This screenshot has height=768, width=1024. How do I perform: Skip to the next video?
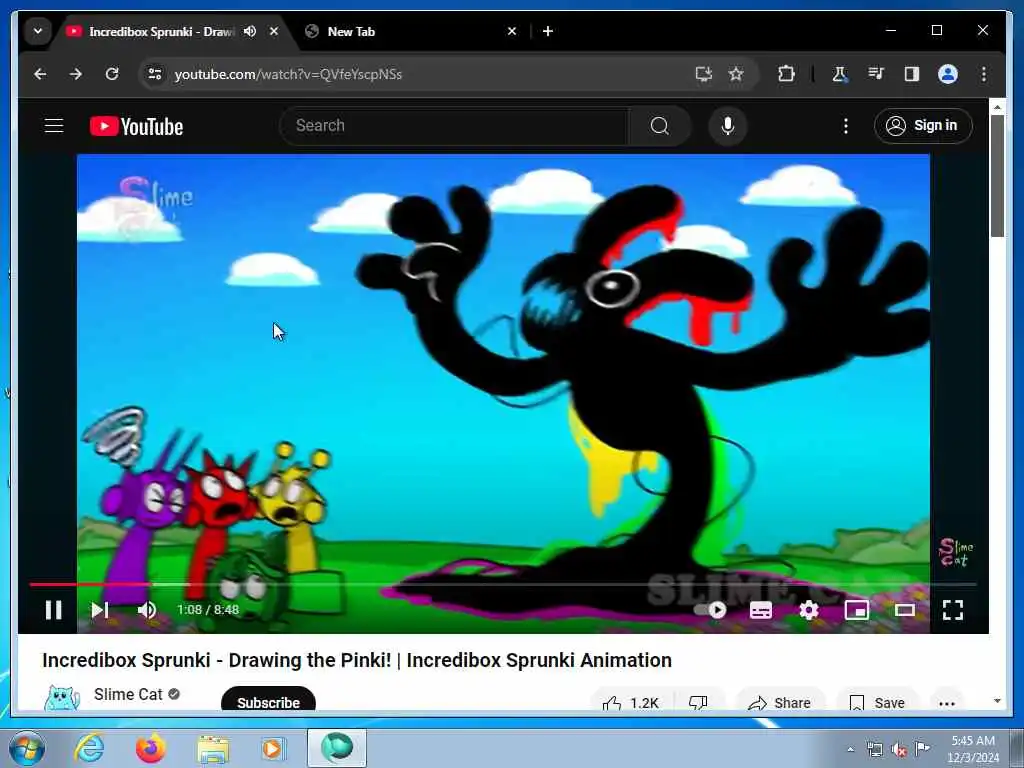tap(99, 610)
